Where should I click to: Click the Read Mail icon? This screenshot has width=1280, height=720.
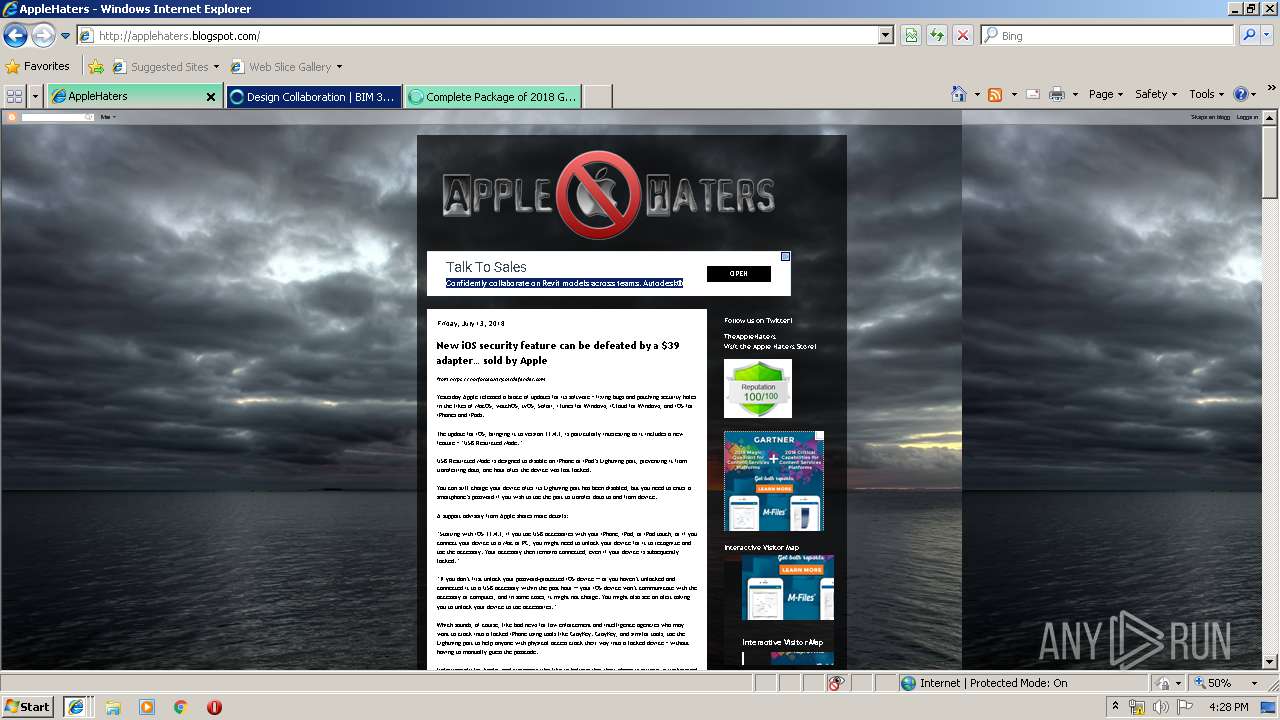1033,94
